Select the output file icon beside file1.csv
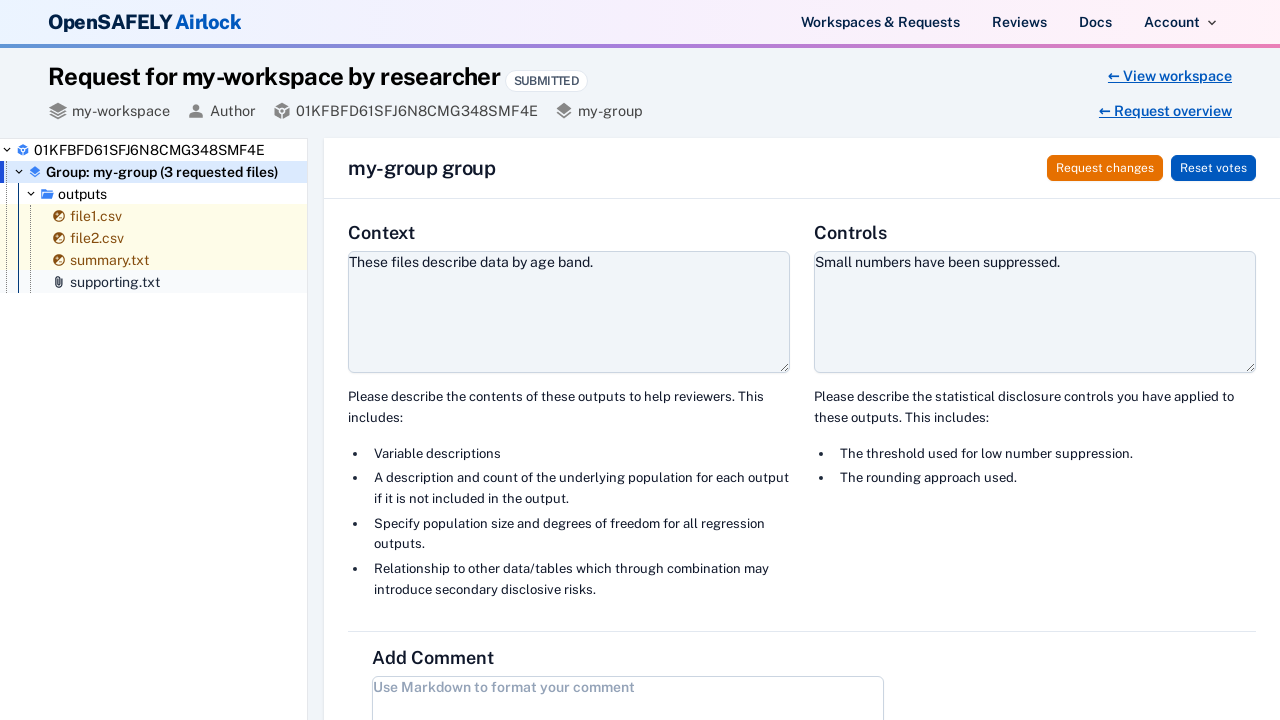 (x=57, y=216)
